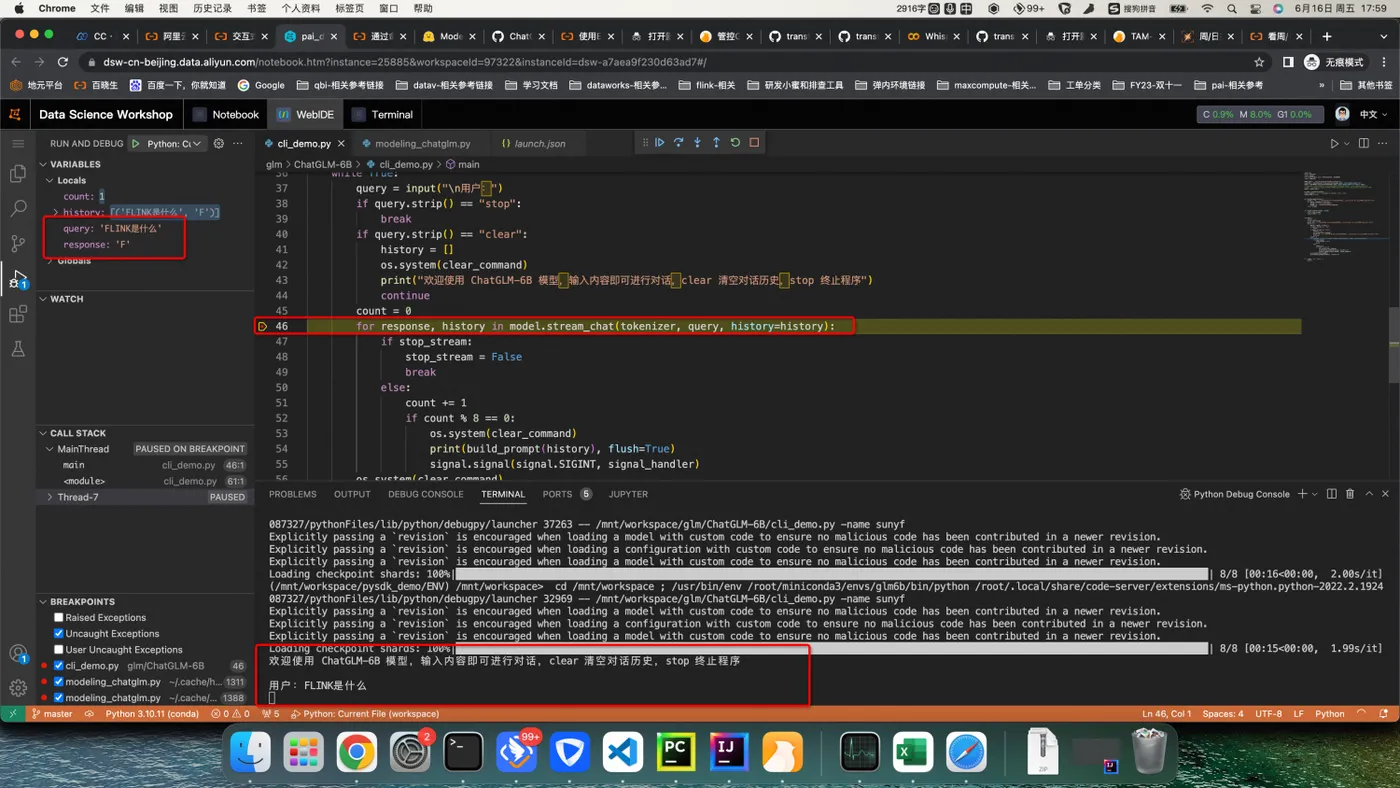Open editor more actions ellipsis
Viewport: 1400px width, 788px height.
[x=1383, y=144]
